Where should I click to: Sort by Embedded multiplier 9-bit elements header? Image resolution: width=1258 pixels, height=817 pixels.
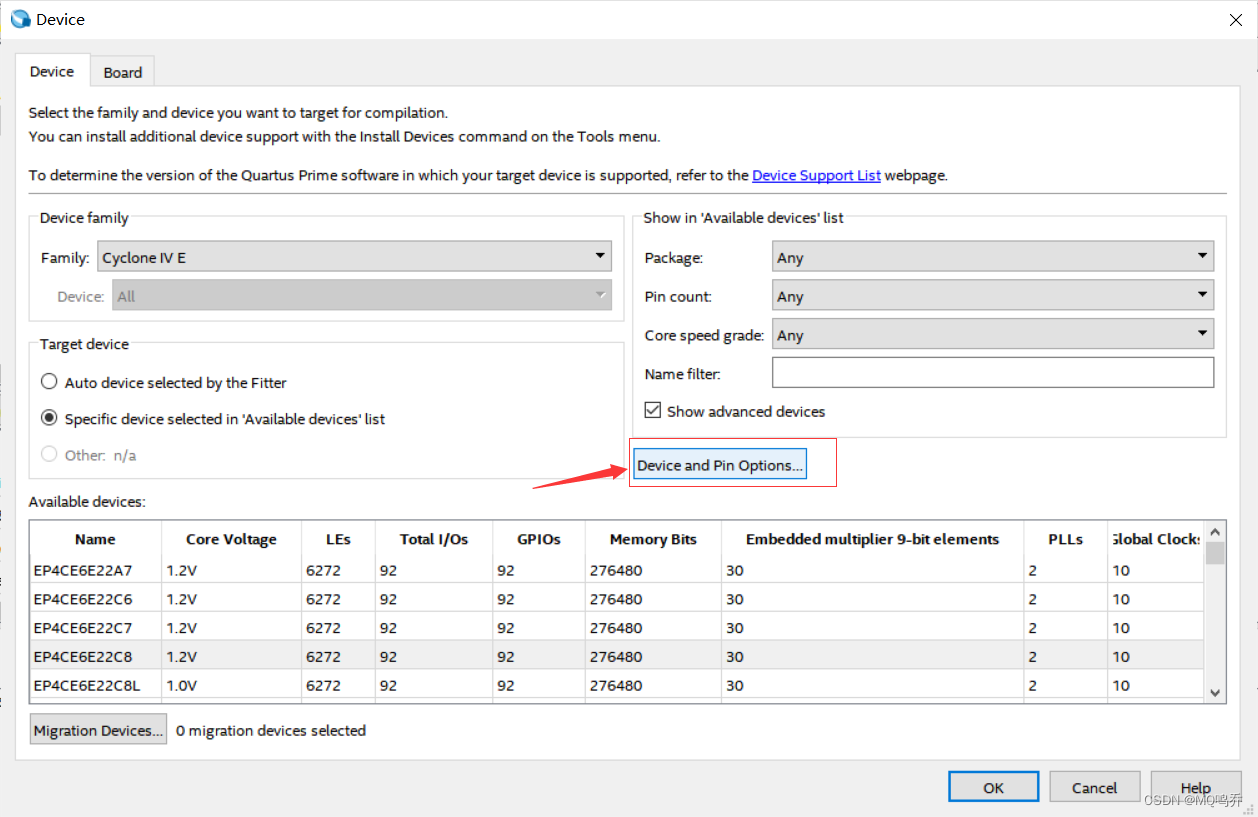pos(872,539)
